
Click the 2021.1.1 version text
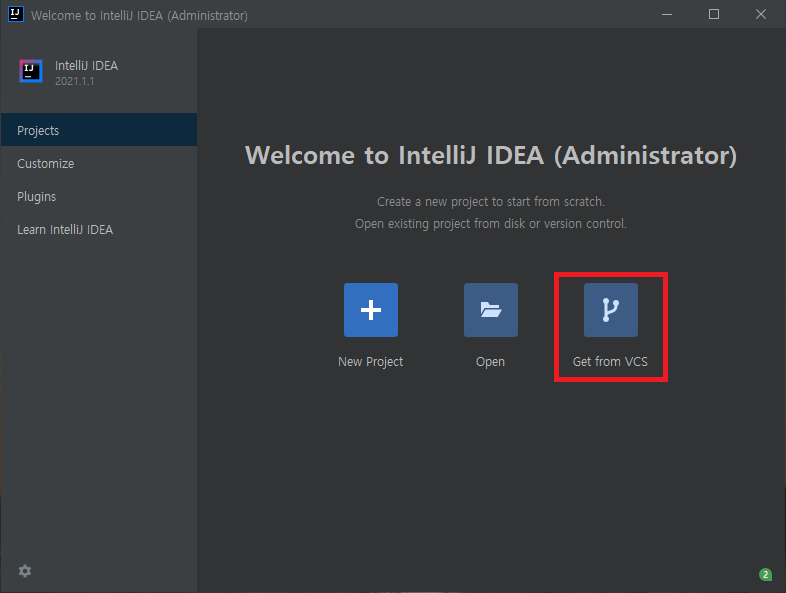point(74,81)
